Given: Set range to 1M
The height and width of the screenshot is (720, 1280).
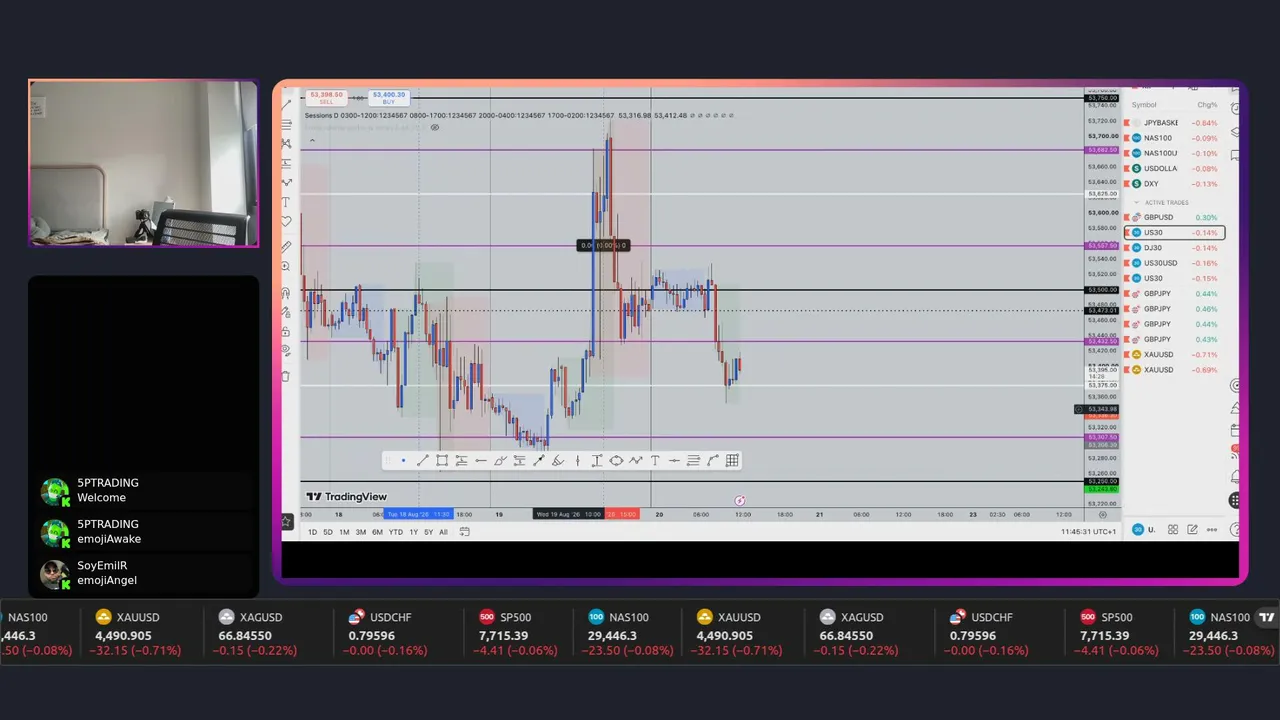Looking at the screenshot, I should point(344,532).
